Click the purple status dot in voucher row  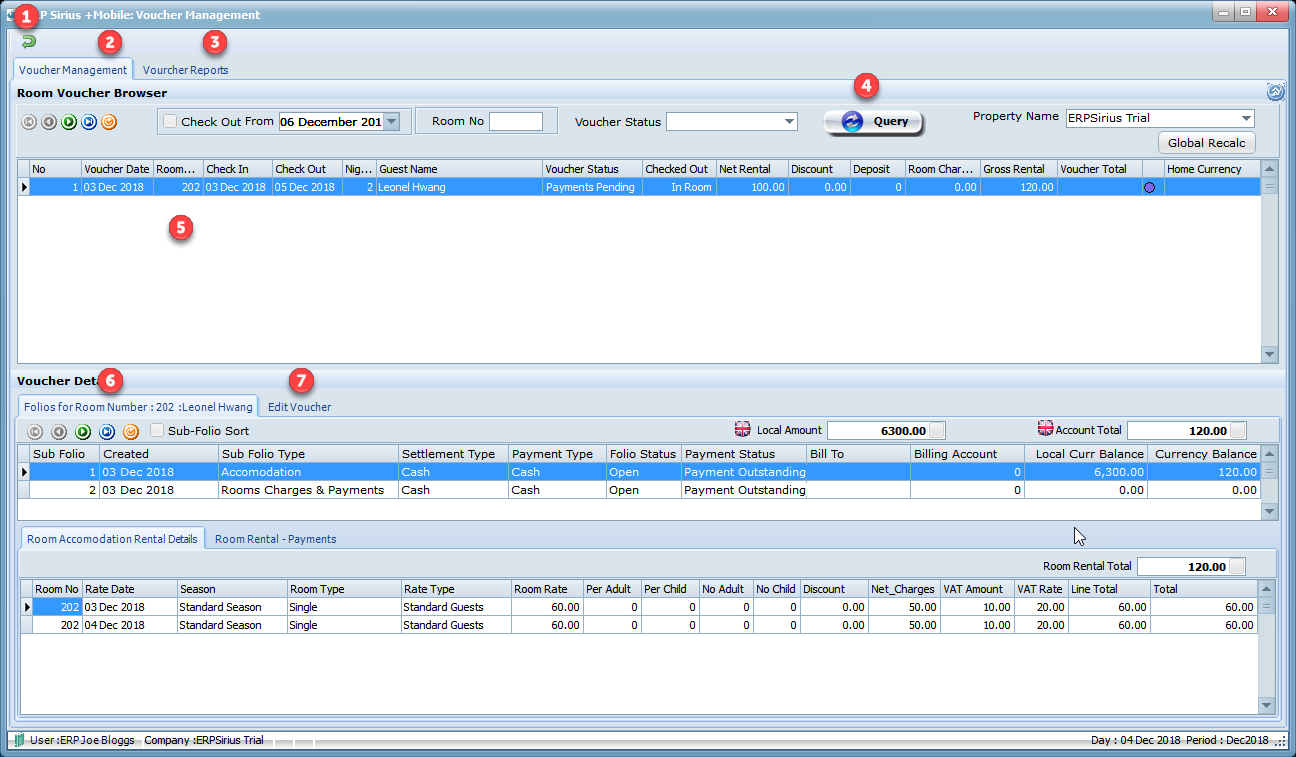(1149, 187)
